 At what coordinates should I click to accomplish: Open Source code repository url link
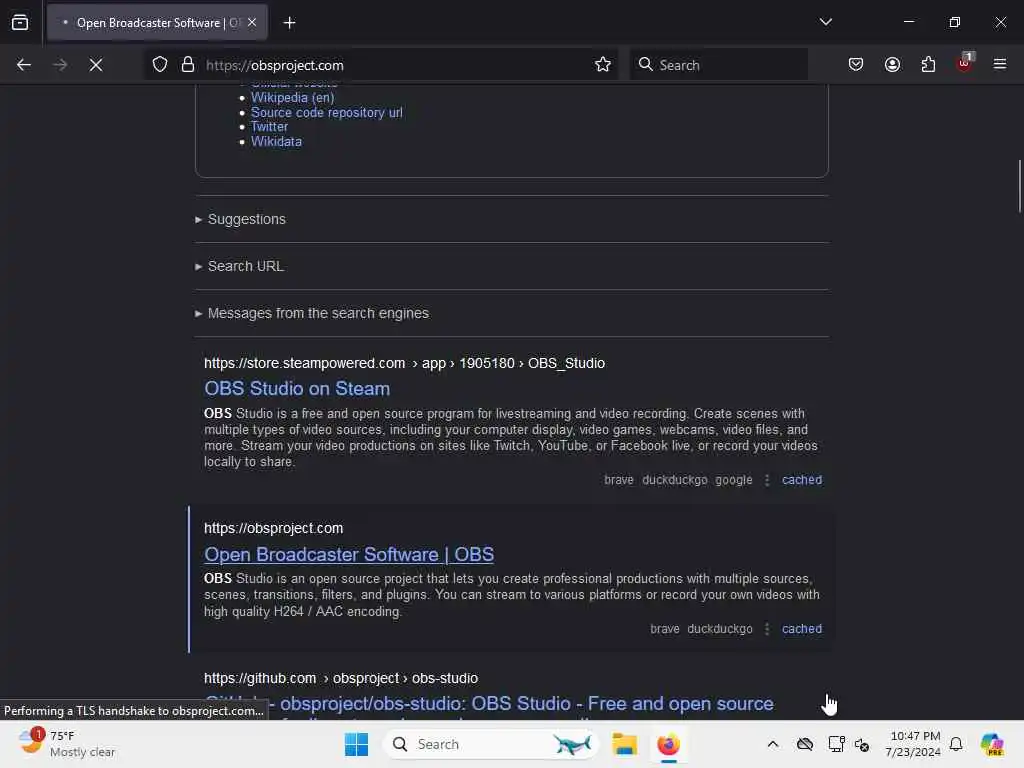tap(327, 112)
